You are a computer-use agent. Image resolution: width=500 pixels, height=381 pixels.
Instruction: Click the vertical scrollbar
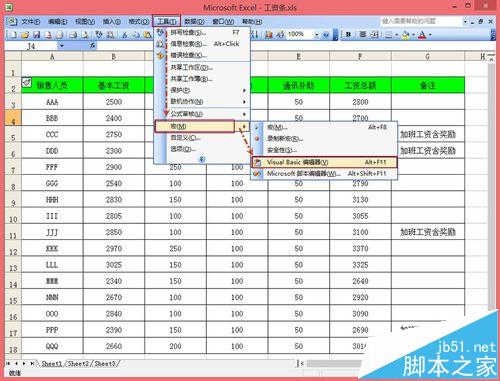pyautogui.click(x=492, y=187)
